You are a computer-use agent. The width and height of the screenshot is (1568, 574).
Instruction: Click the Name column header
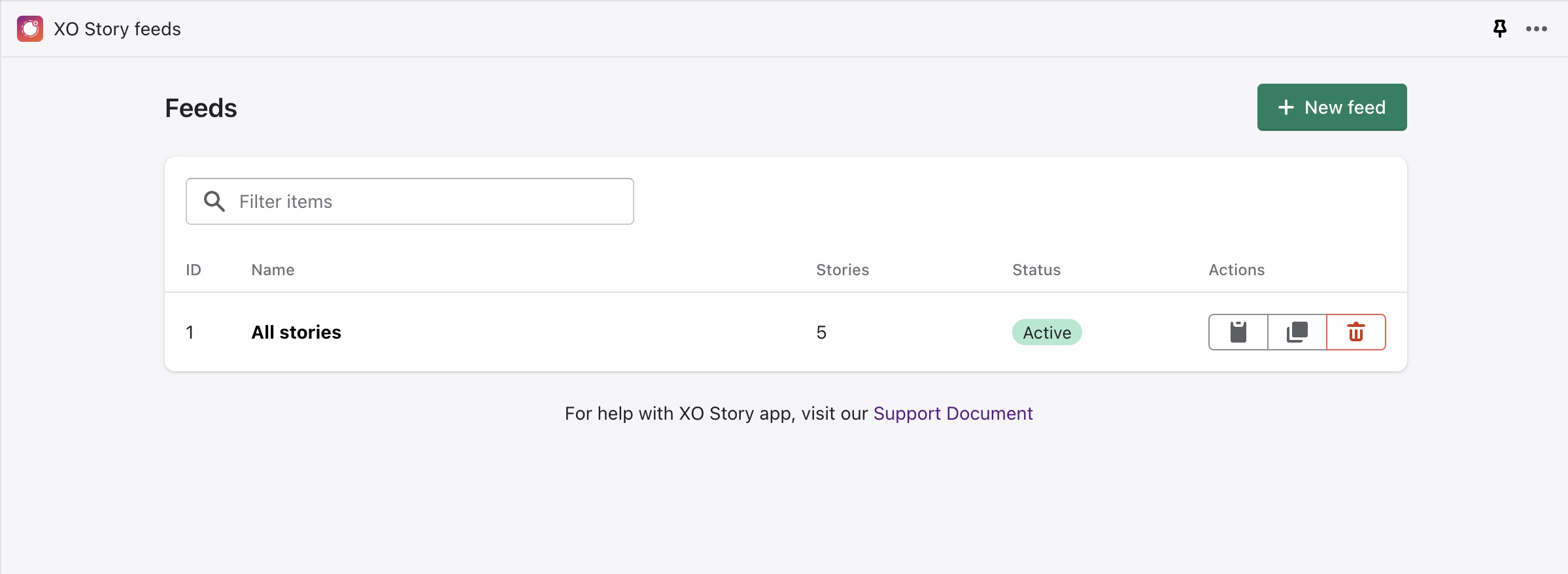[x=273, y=270]
